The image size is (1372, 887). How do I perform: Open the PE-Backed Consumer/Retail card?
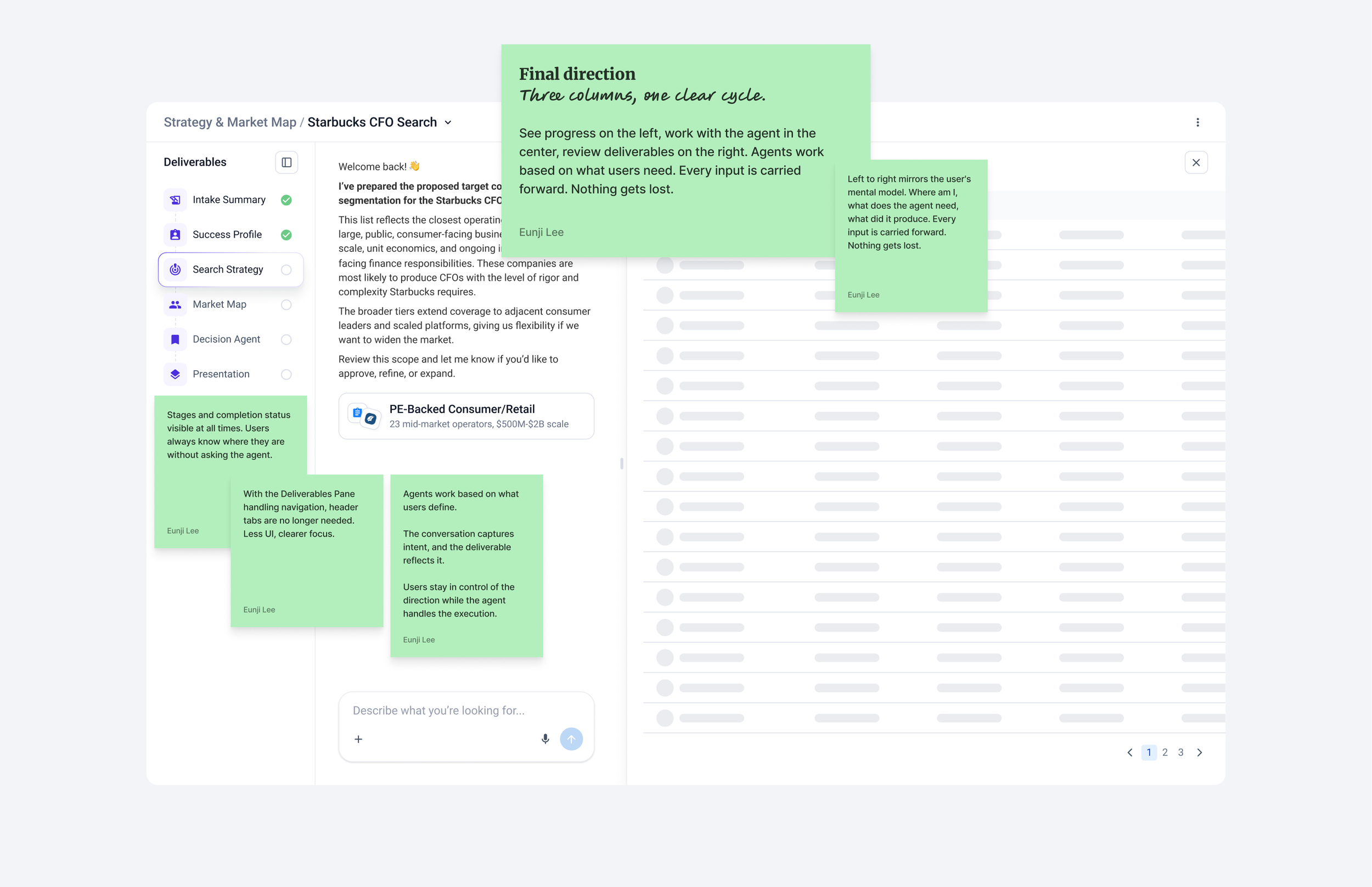click(x=465, y=416)
